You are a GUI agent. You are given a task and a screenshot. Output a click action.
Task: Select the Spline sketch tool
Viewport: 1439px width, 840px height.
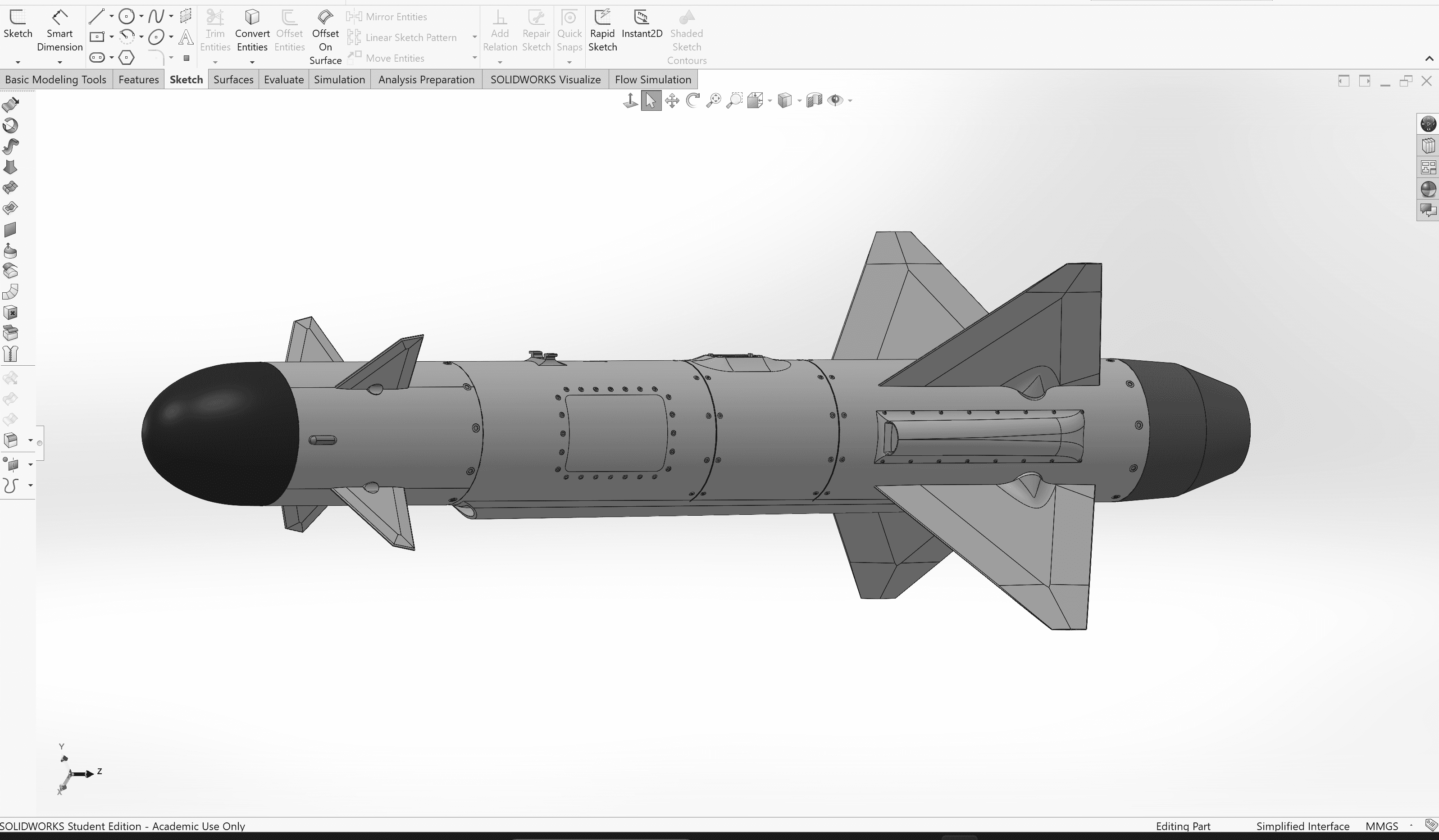coord(156,17)
